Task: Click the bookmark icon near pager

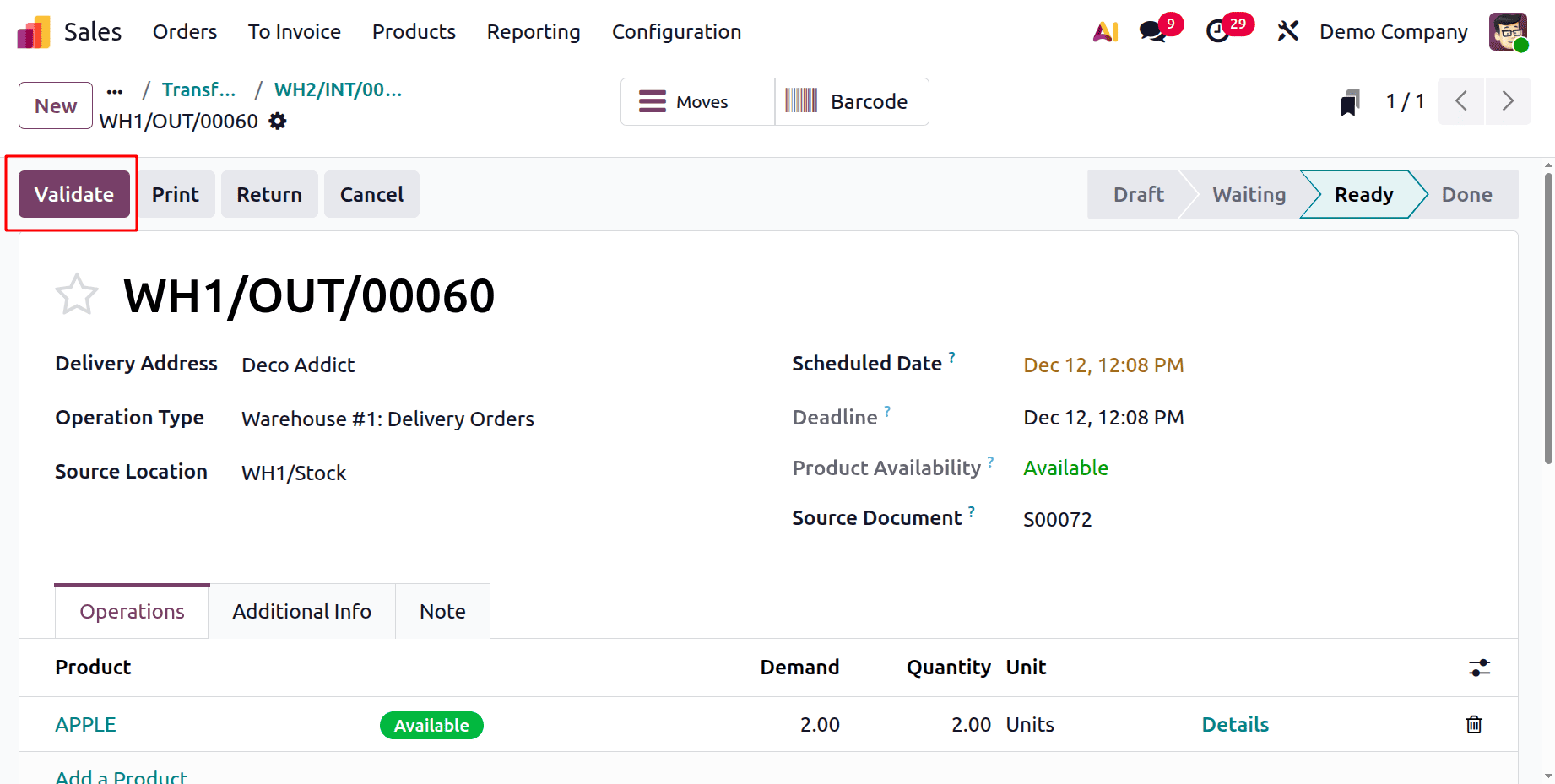Action: (x=1350, y=103)
